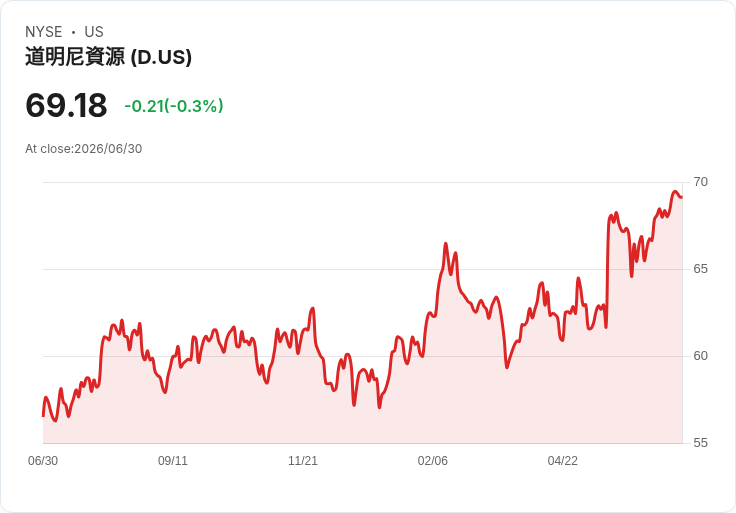Click the At close date text
This screenshot has width=736, height=513.
tap(84, 149)
